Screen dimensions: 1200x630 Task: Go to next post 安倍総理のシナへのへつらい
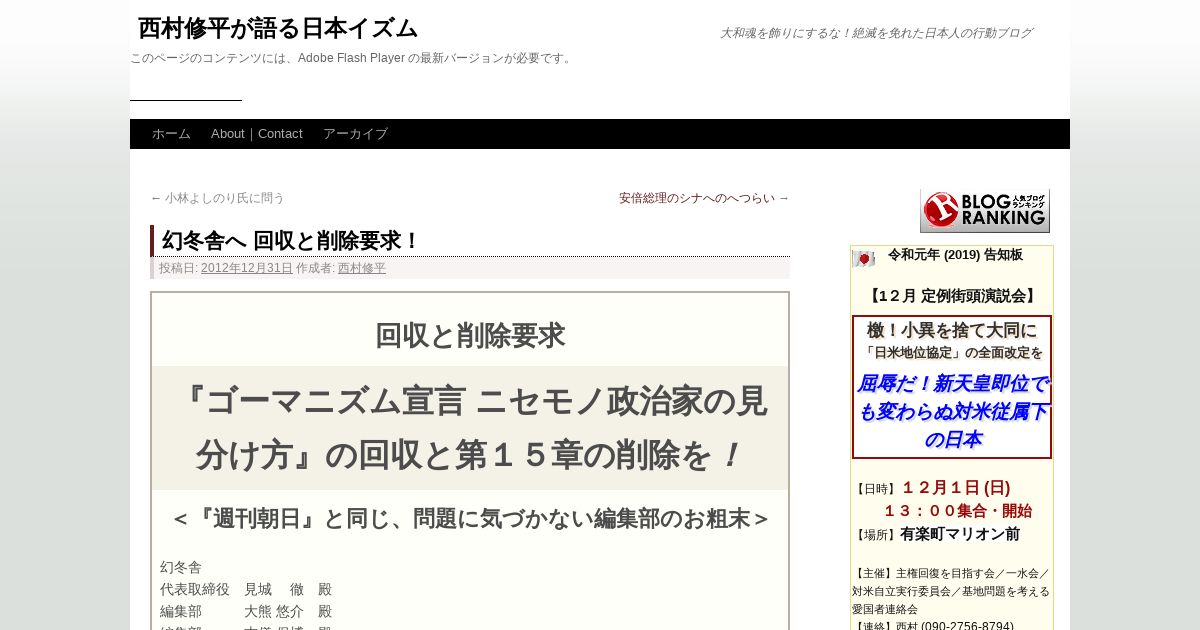click(x=704, y=198)
